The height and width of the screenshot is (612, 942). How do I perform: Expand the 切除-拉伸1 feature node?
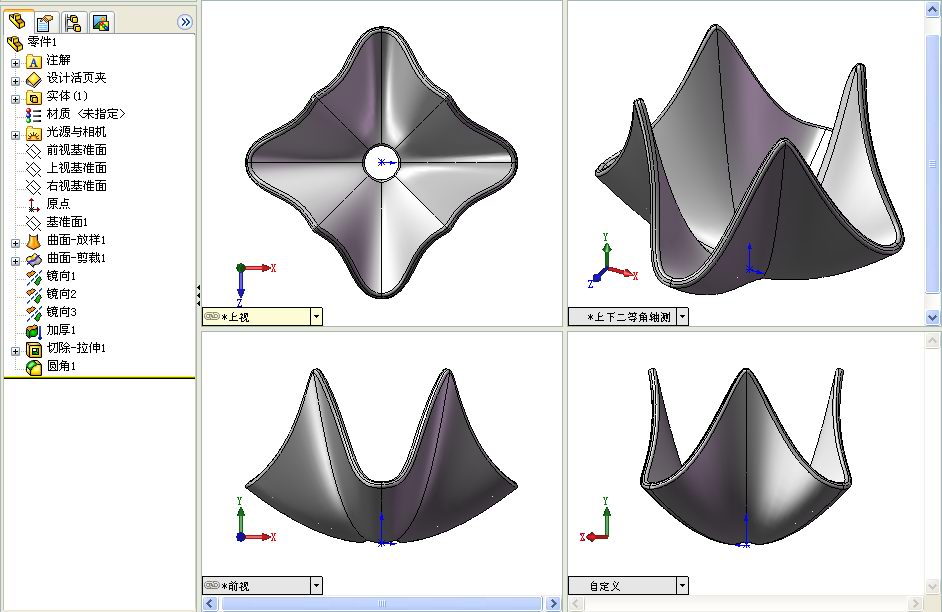coord(15,351)
